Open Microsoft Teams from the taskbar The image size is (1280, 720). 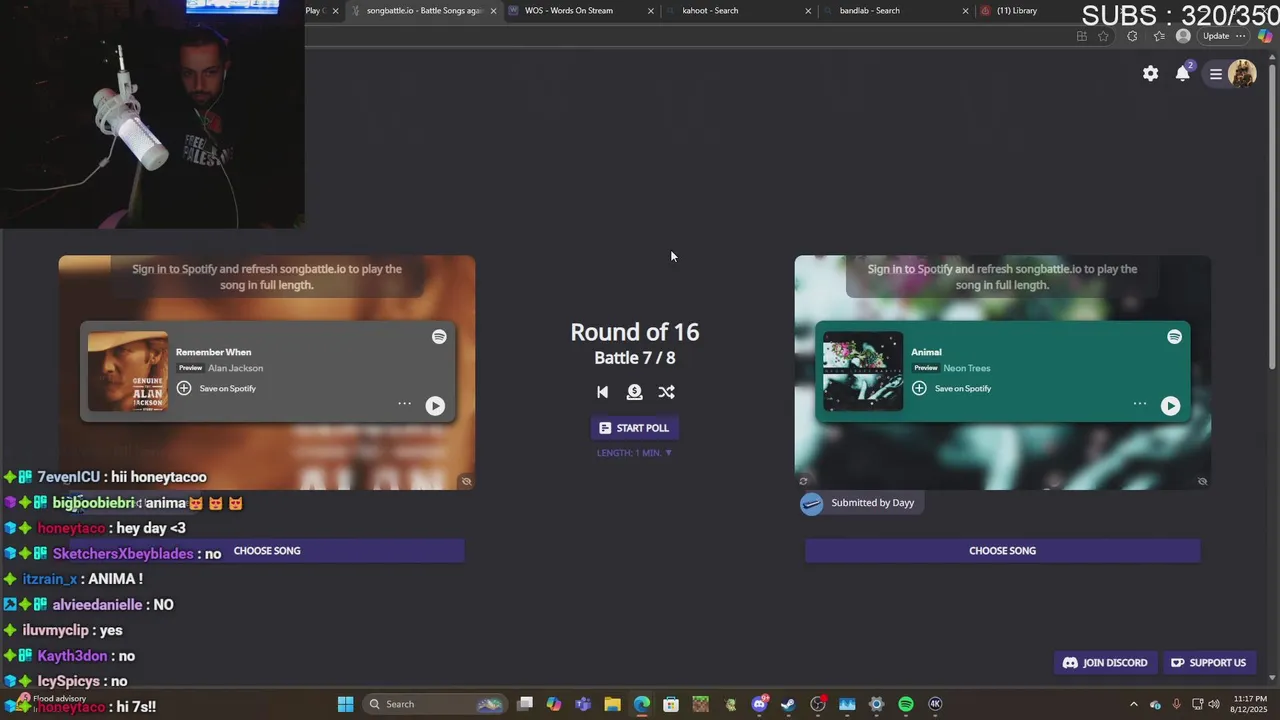pos(583,704)
